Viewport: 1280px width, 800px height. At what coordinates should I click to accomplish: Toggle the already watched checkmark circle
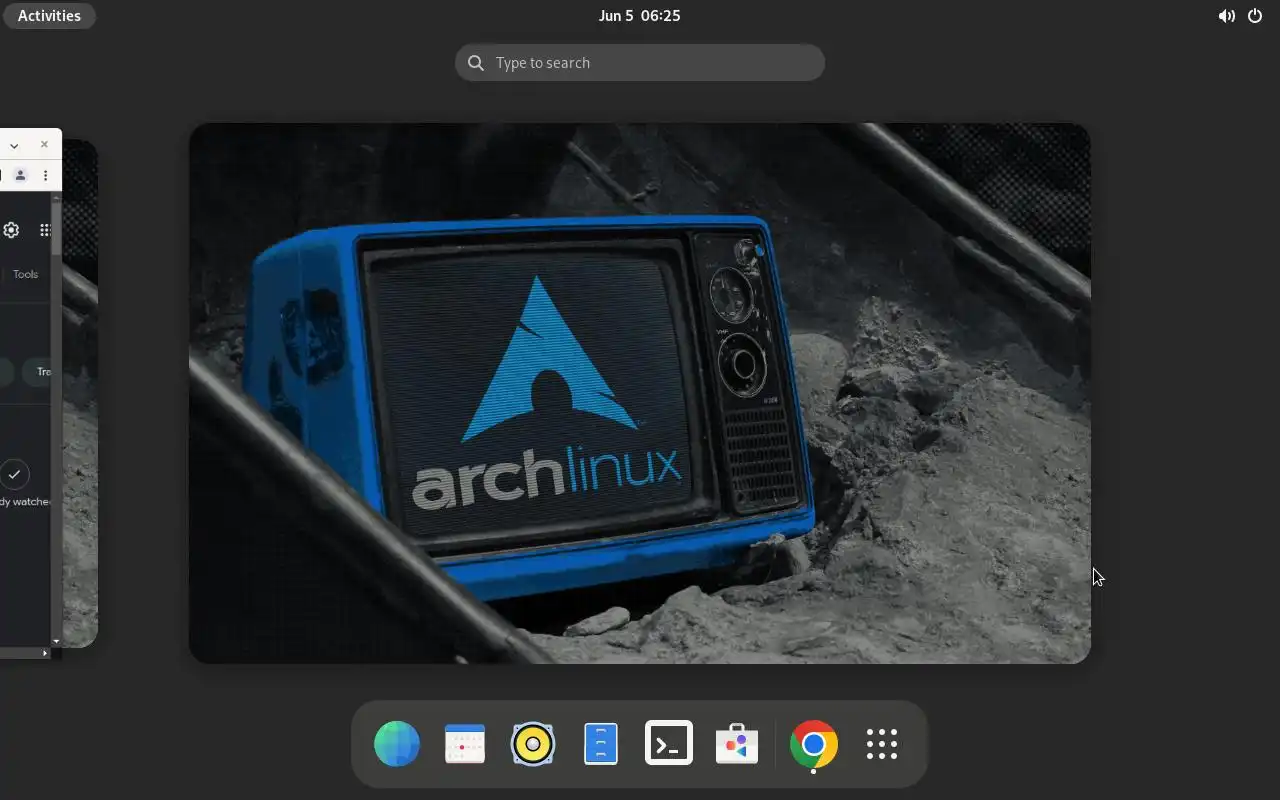(x=14, y=474)
